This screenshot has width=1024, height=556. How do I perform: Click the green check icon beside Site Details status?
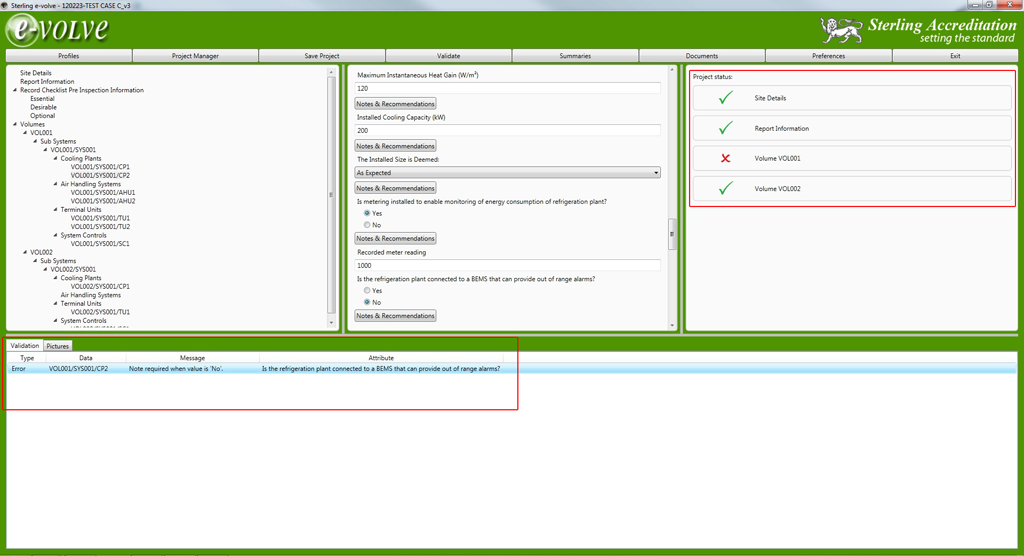726,98
